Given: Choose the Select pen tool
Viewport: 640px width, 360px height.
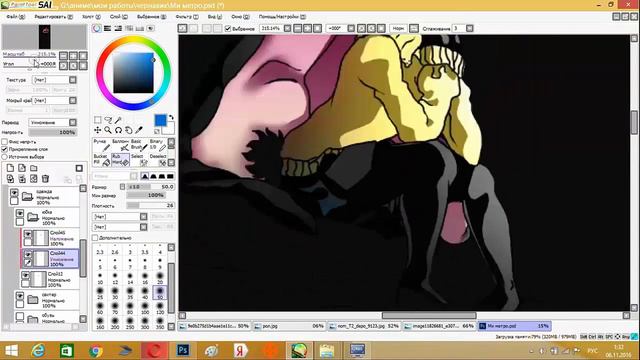Looking at the screenshot, I should coord(139,160).
